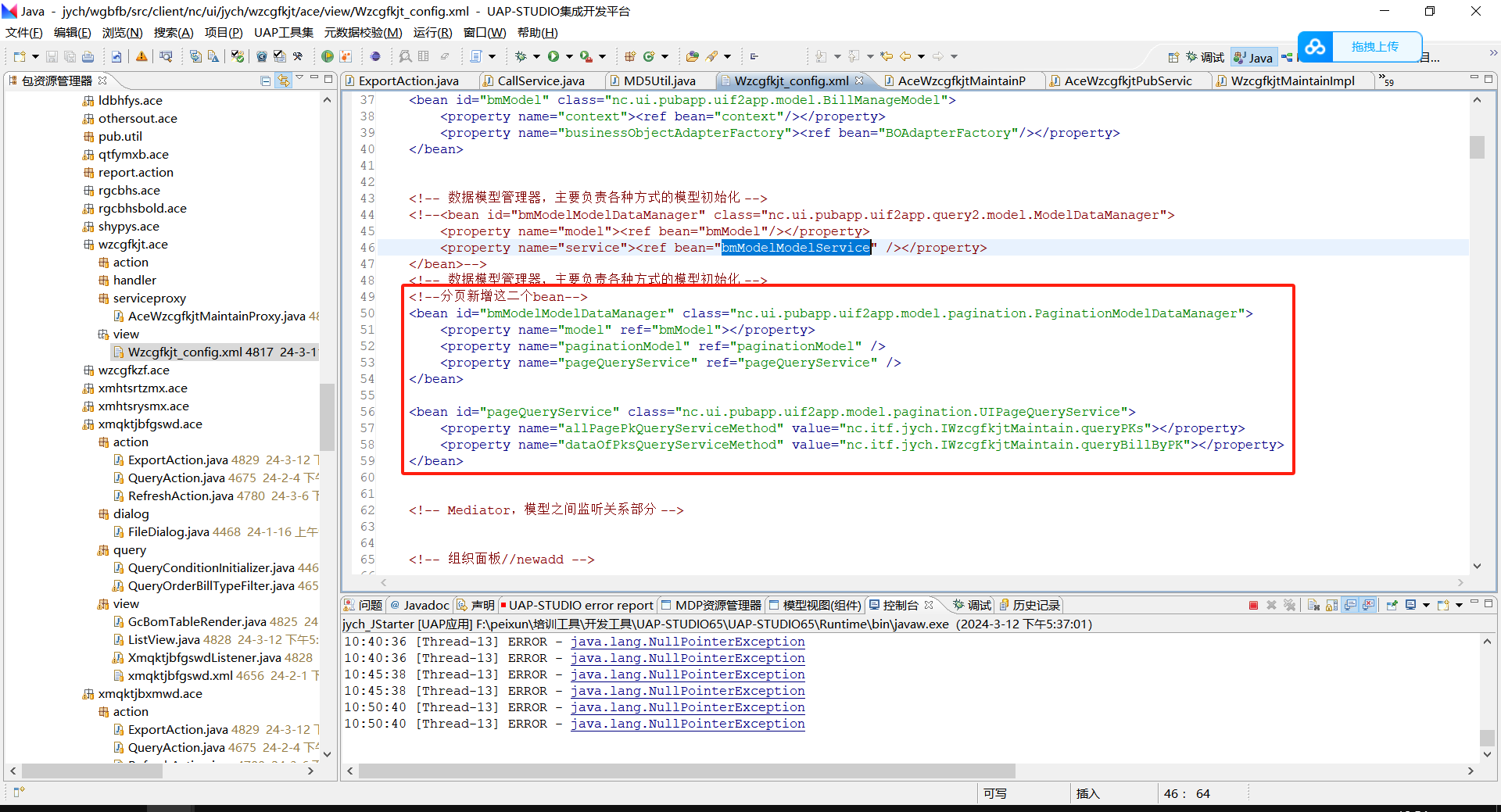The image size is (1501, 812).
Task: Open the Open Console dropdown arrow
Action: coord(1459,605)
